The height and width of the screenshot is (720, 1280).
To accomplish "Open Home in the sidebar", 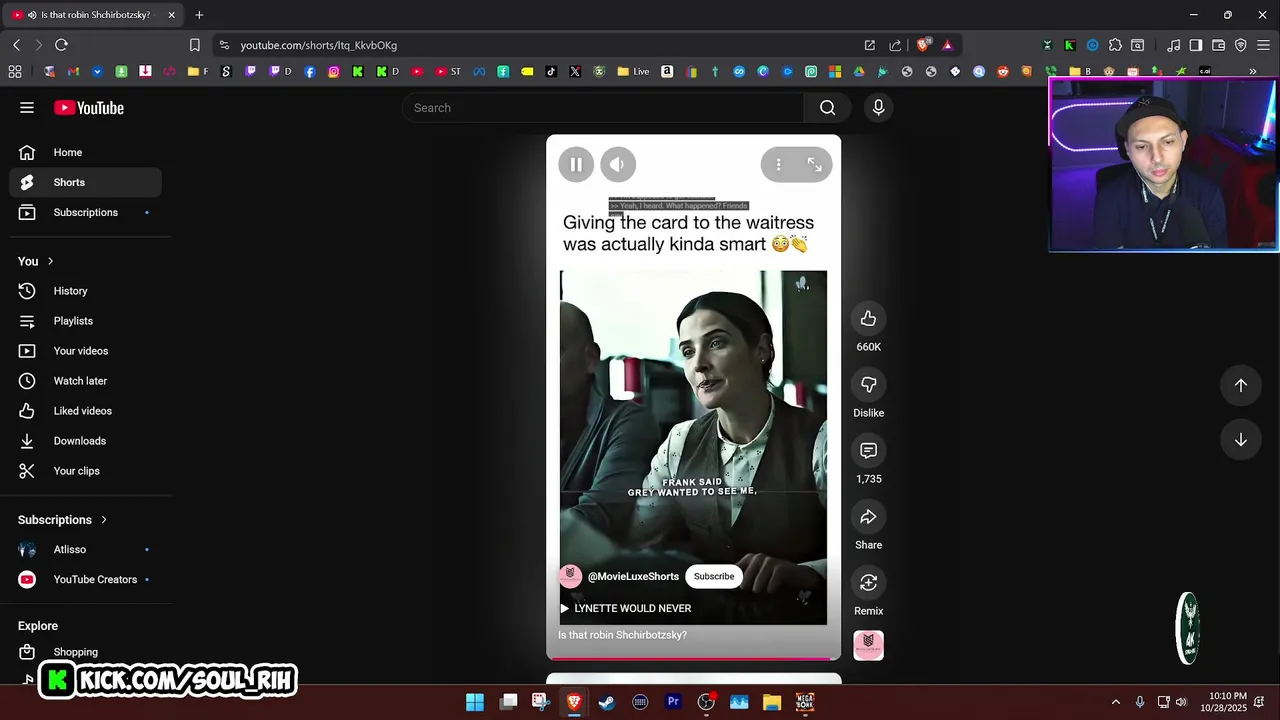I will click(86, 152).
